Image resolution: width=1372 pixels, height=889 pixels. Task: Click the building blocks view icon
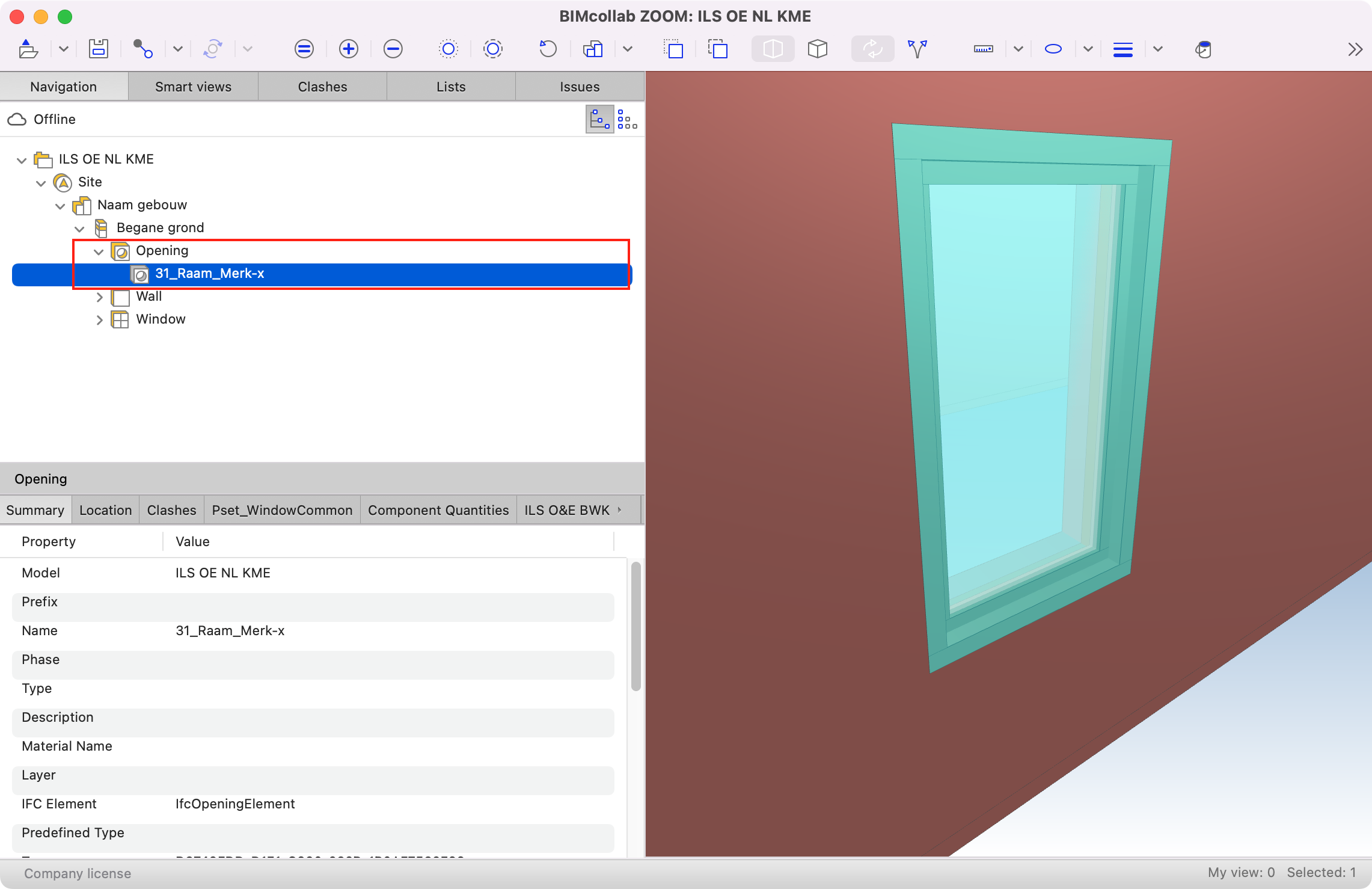tap(593, 49)
